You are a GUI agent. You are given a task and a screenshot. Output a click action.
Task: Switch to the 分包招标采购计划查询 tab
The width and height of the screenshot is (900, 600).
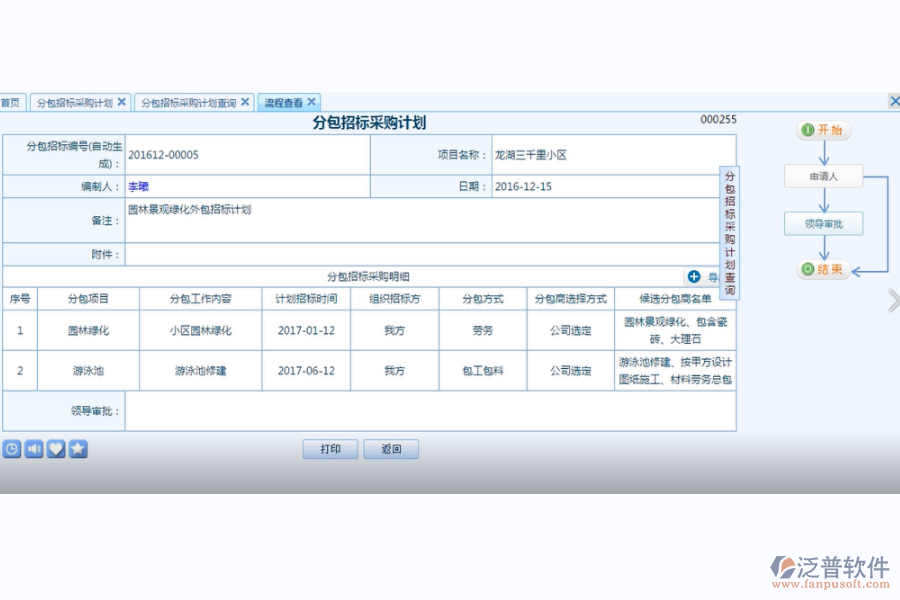coord(190,101)
